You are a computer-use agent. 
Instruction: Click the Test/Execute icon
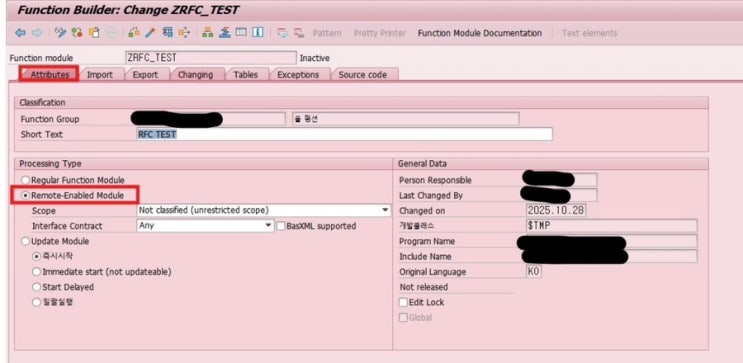coord(167,33)
